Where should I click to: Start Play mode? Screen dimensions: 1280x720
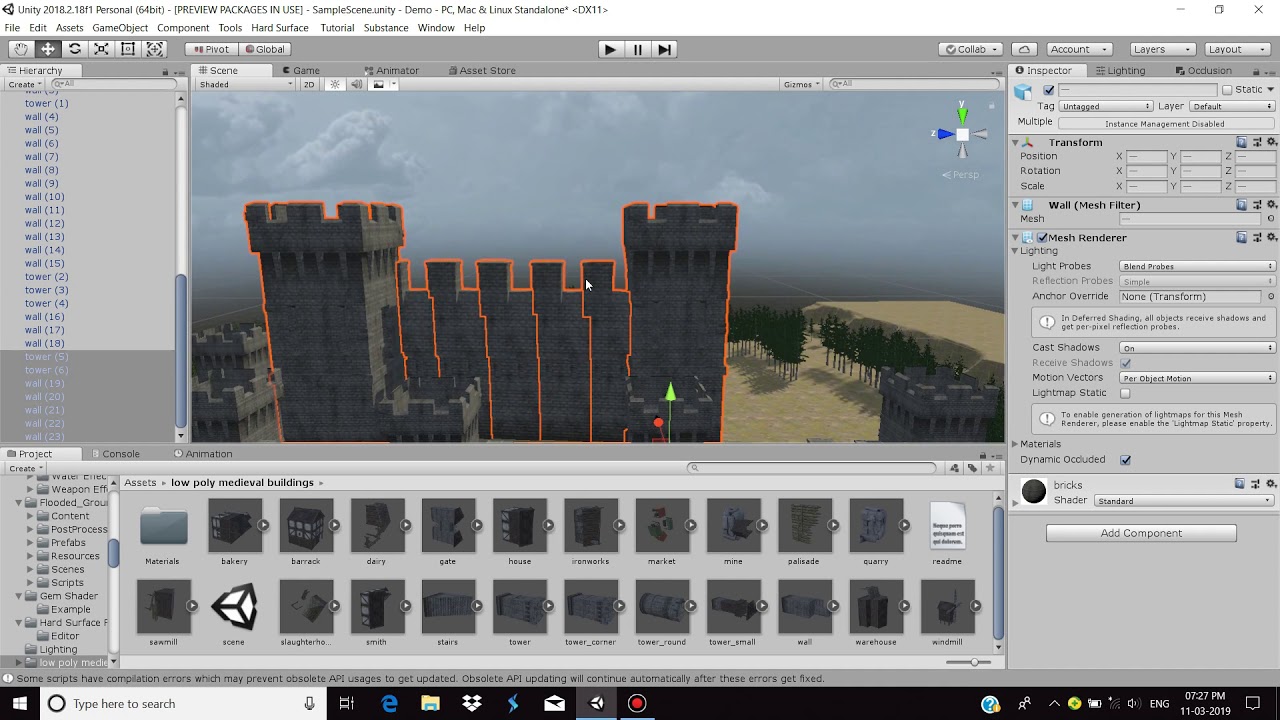[x=610, y=49]
